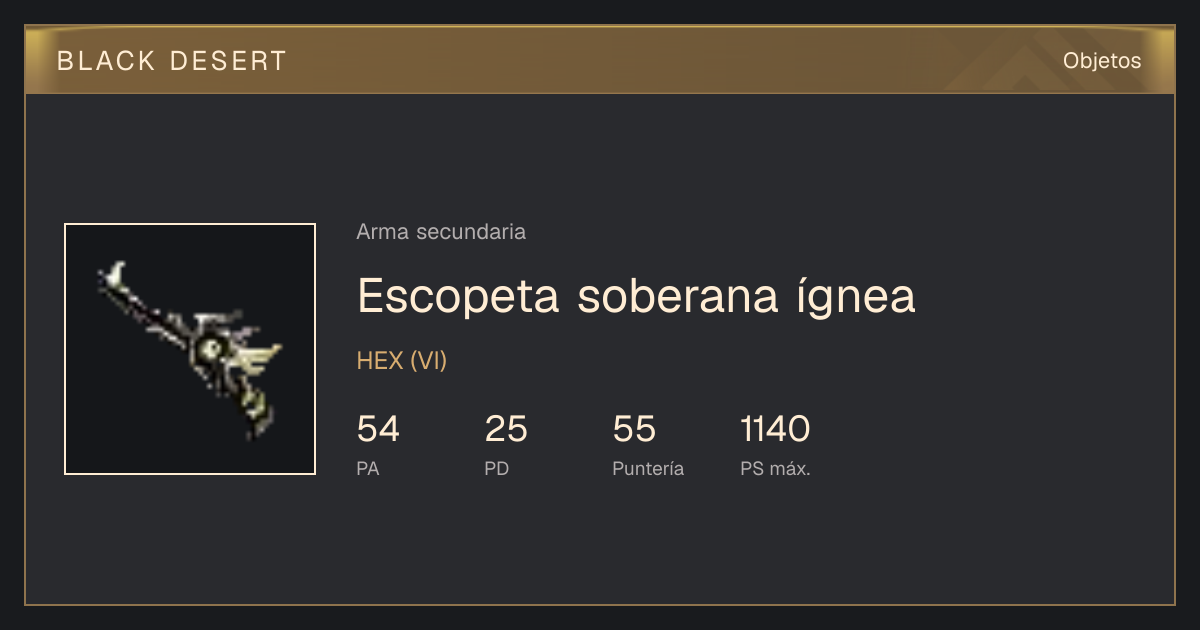Select the HEX (VI) enhancement level
This screenshot has width=1200, height=630.
tap(402, 361)
